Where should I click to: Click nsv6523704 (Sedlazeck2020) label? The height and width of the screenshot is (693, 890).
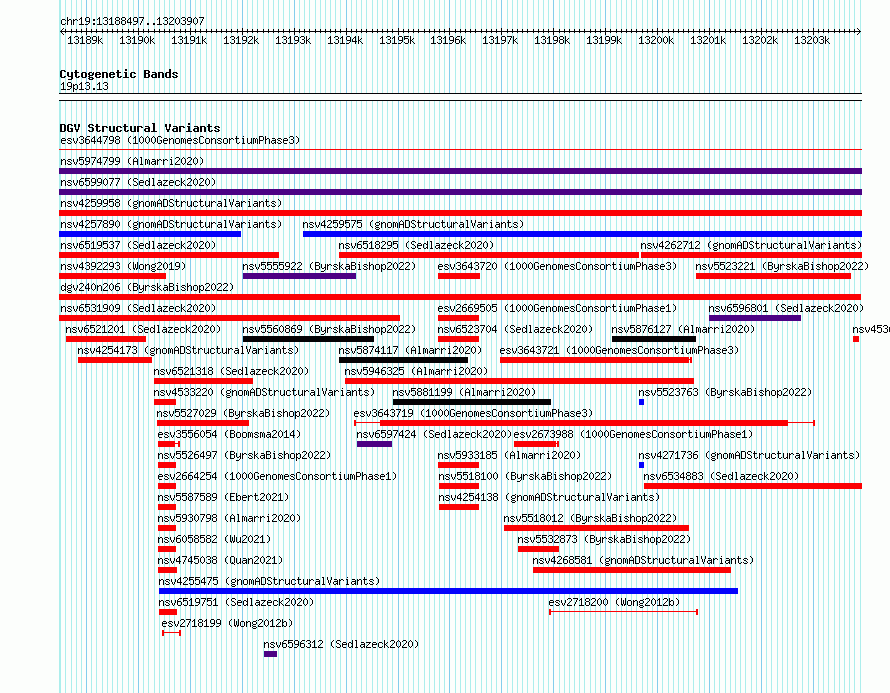click(515, 329)
